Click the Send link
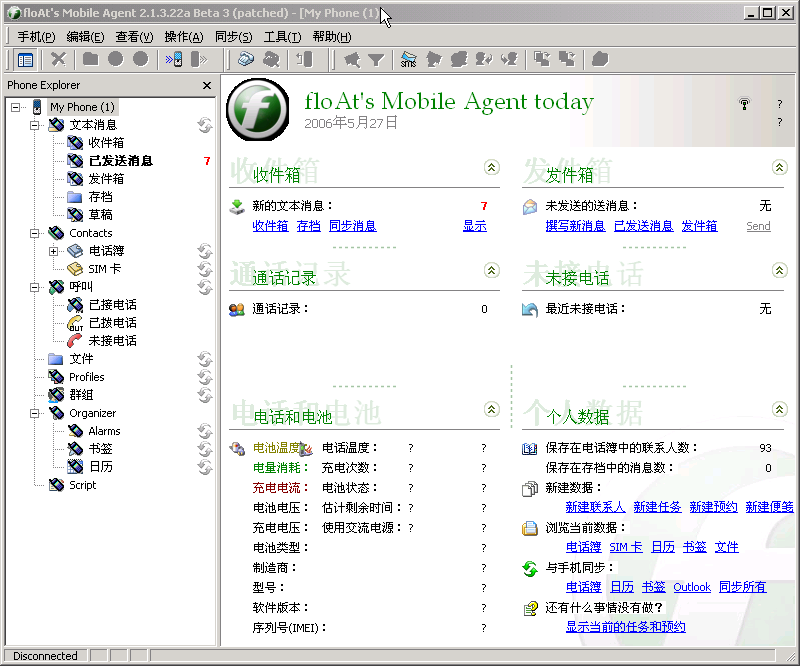The width and height of the screenshot is (800, 666). [x=758, y=226]
